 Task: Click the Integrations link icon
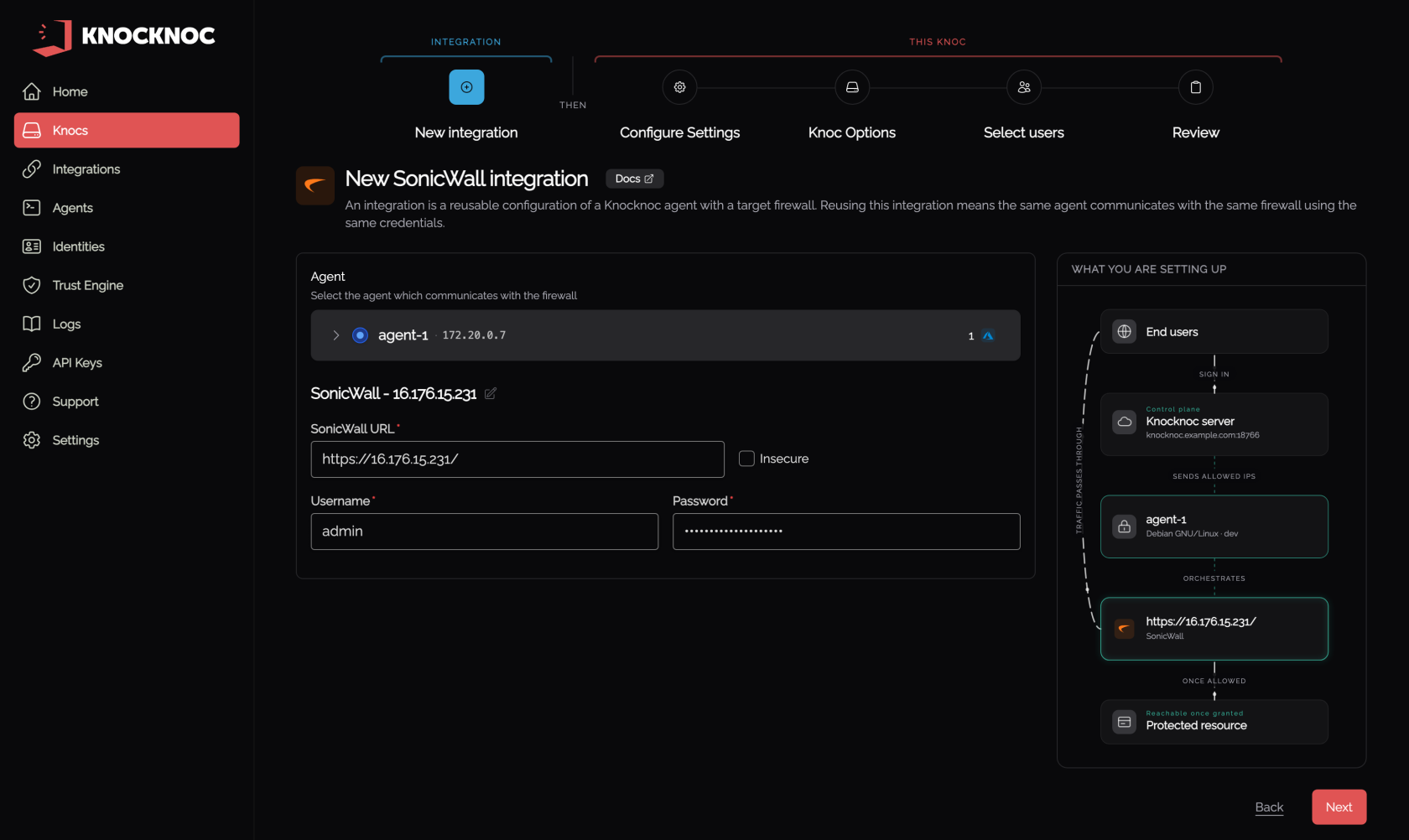[32, 169]
